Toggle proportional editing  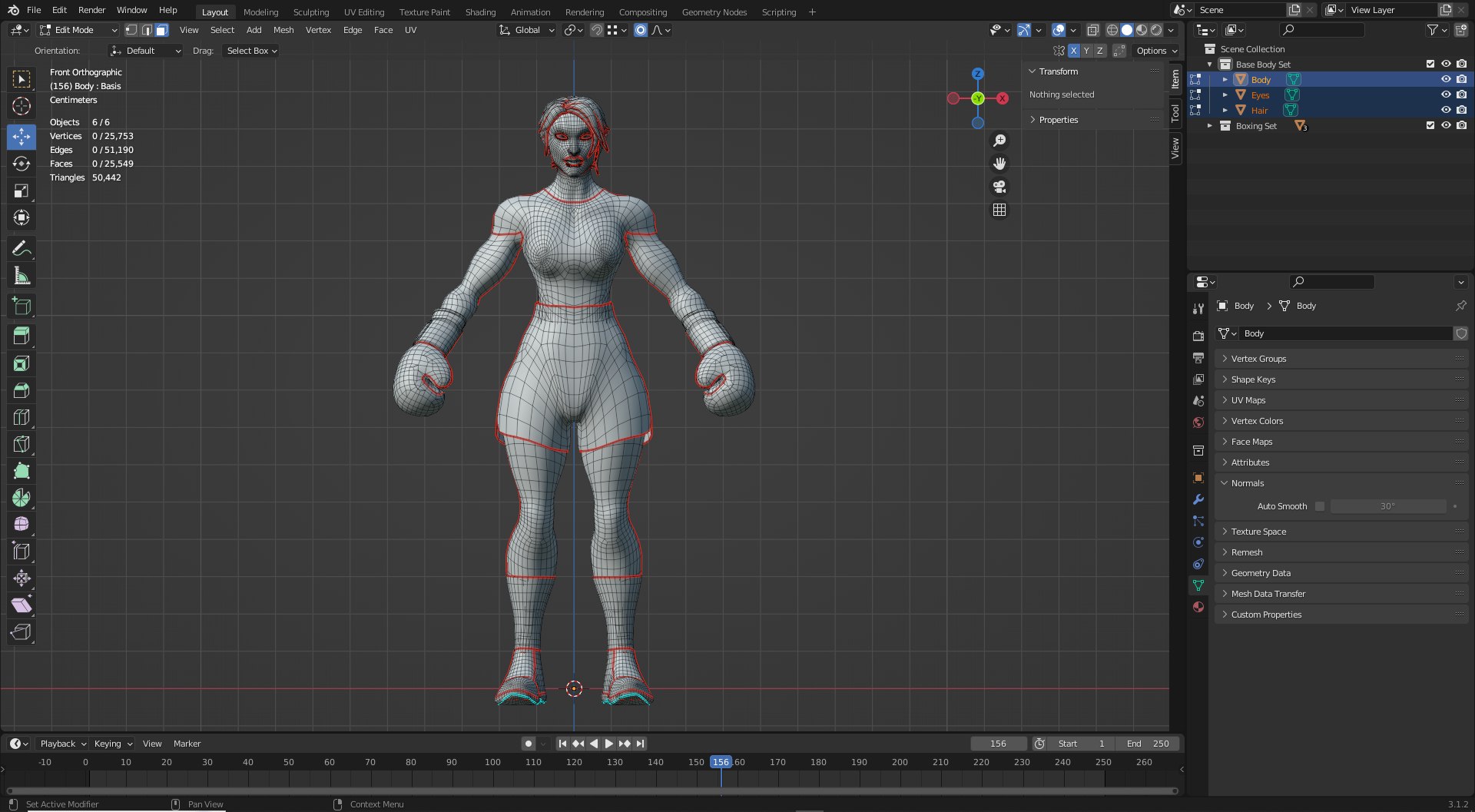tap(641, 30)
